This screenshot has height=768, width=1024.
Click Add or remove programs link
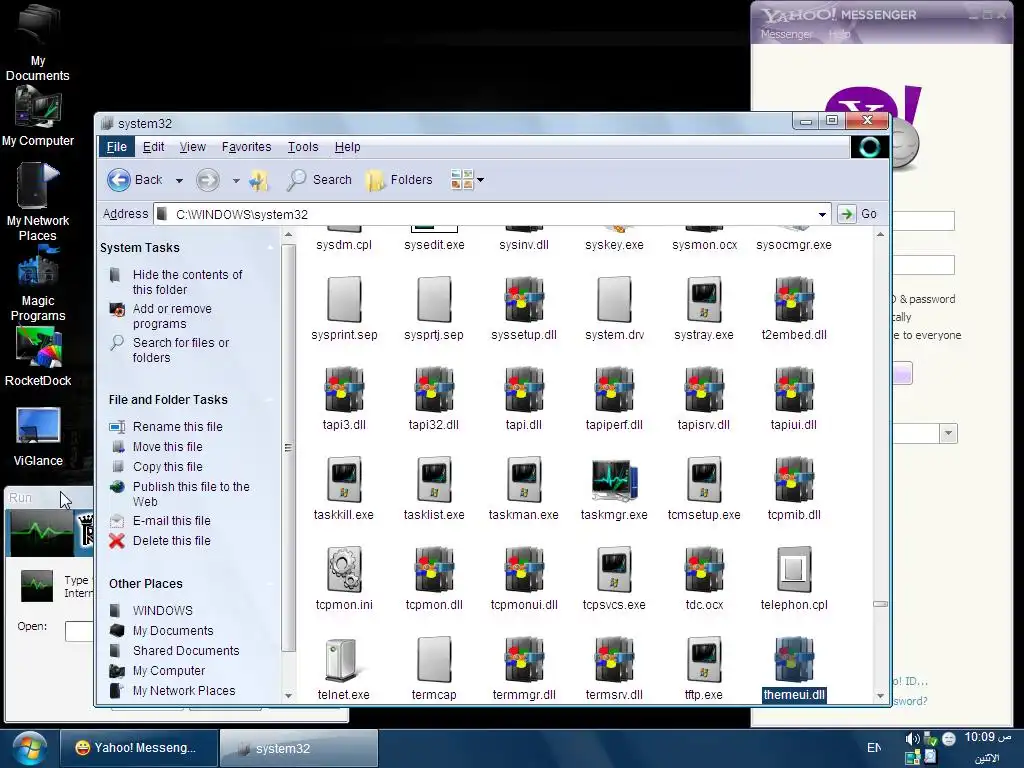tap(172, 316)
